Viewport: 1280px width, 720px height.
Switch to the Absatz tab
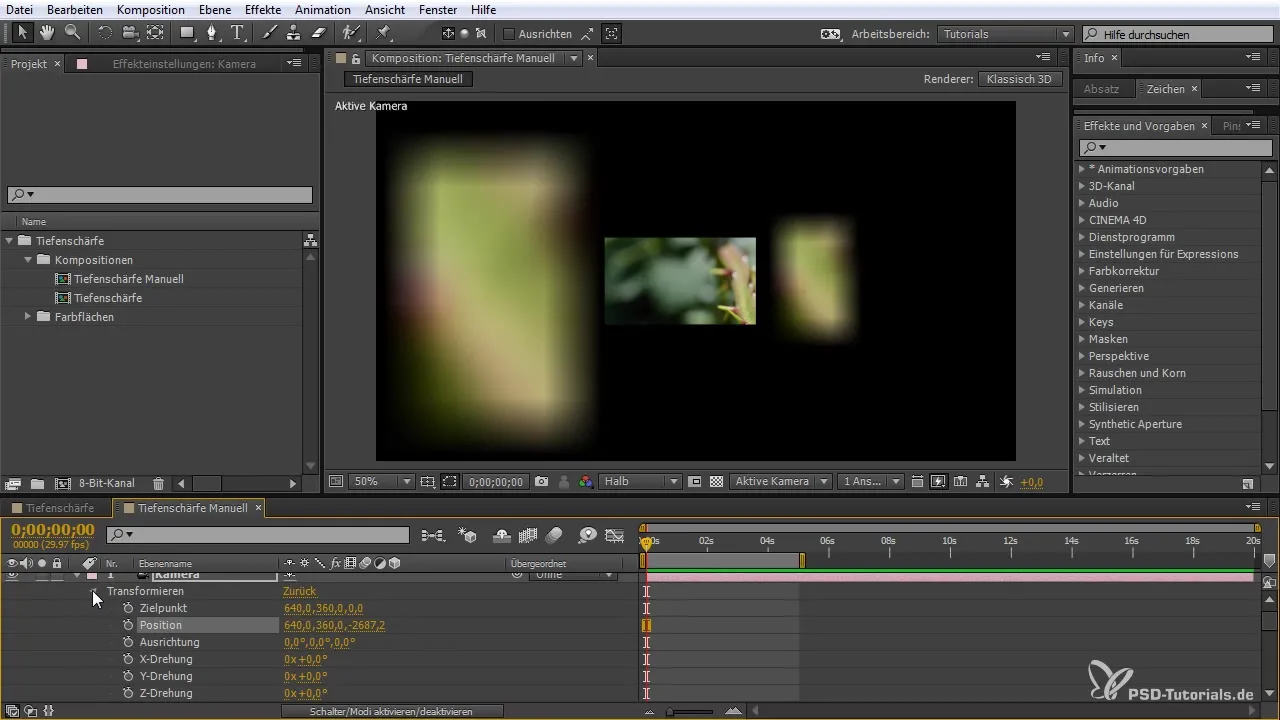point(1102,89)
